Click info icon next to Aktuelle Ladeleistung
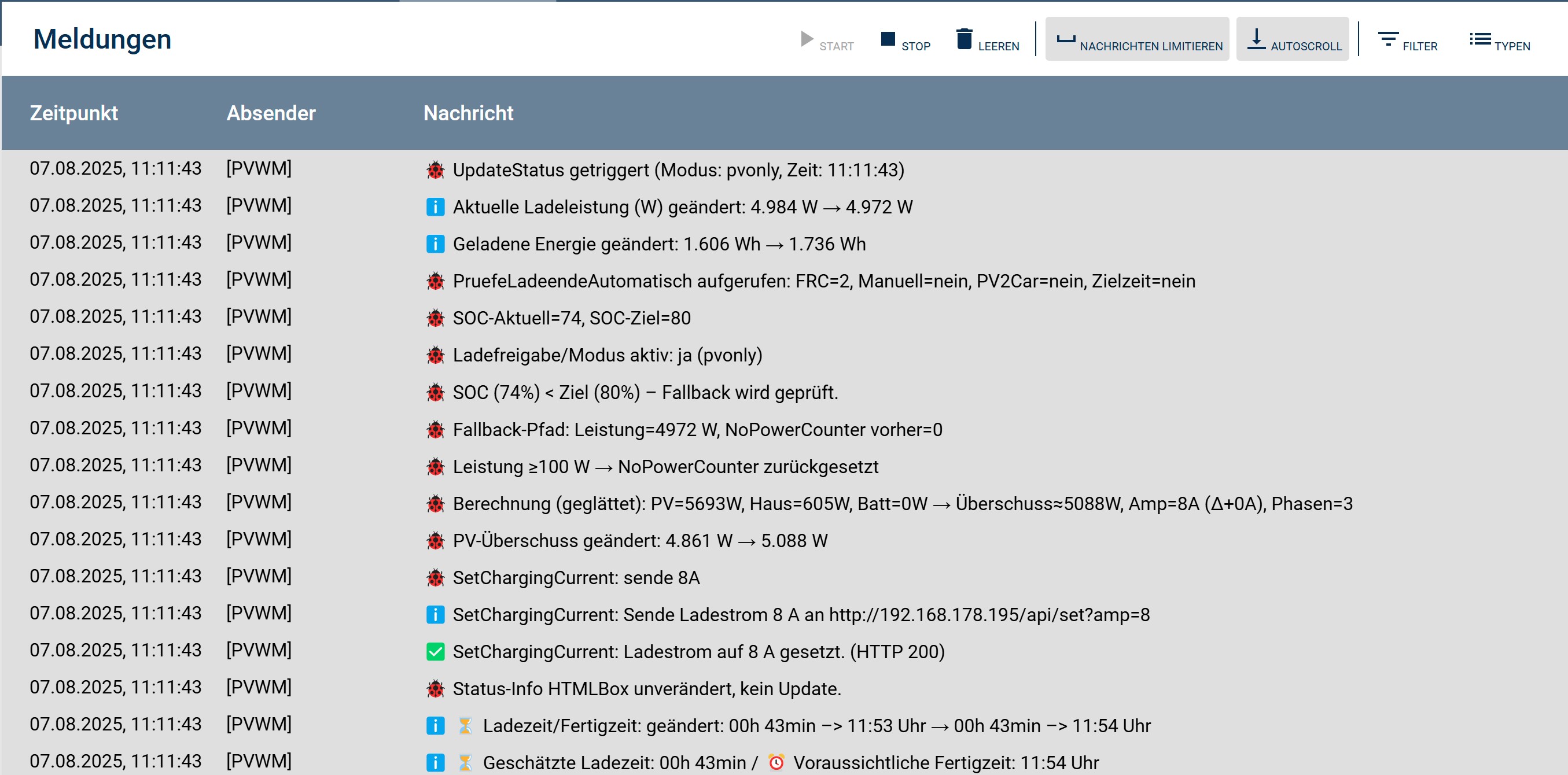Viewport: 1568px width, 775px height. (x=435, y=208)
